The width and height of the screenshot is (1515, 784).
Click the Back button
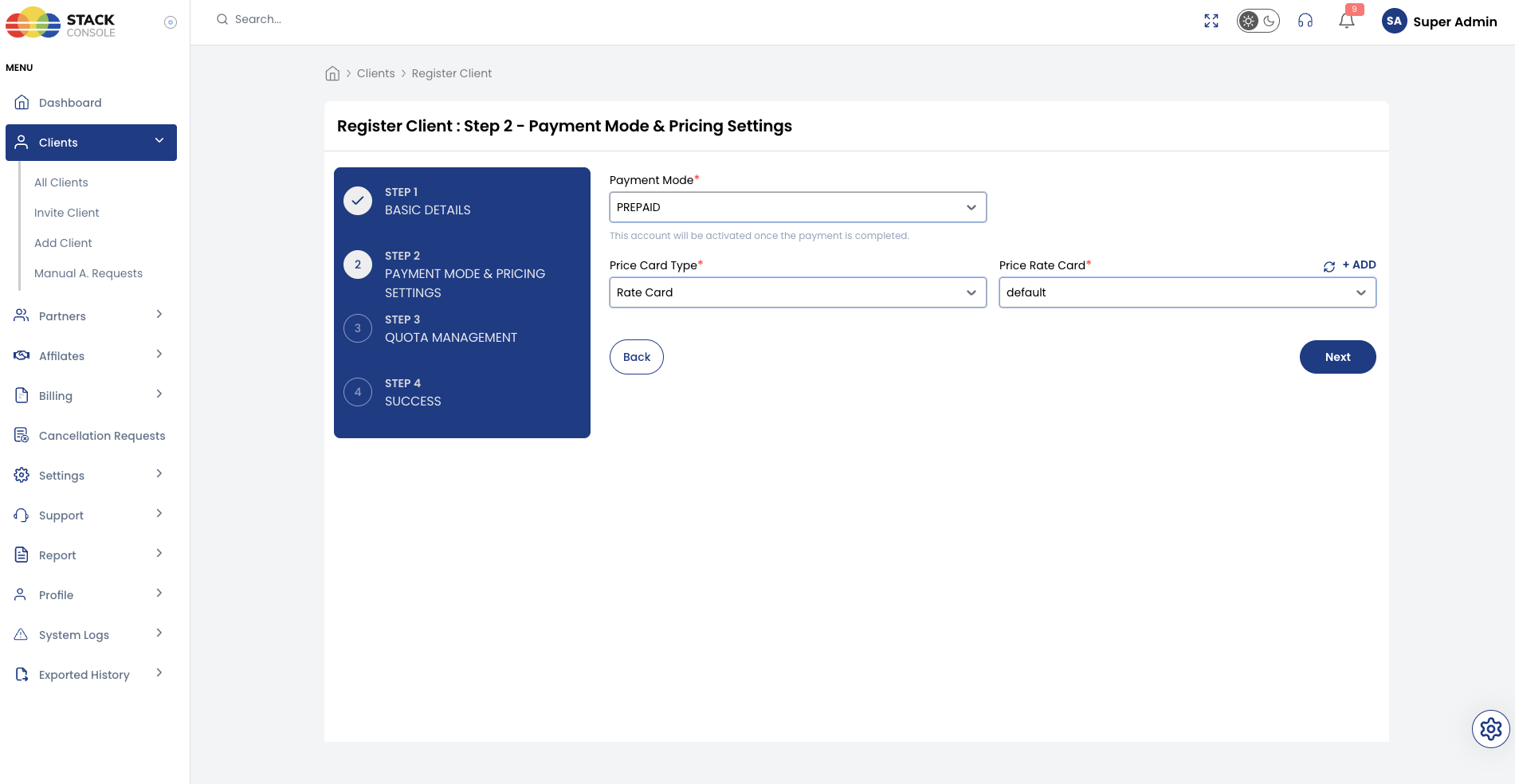click(x=637, y=357)
